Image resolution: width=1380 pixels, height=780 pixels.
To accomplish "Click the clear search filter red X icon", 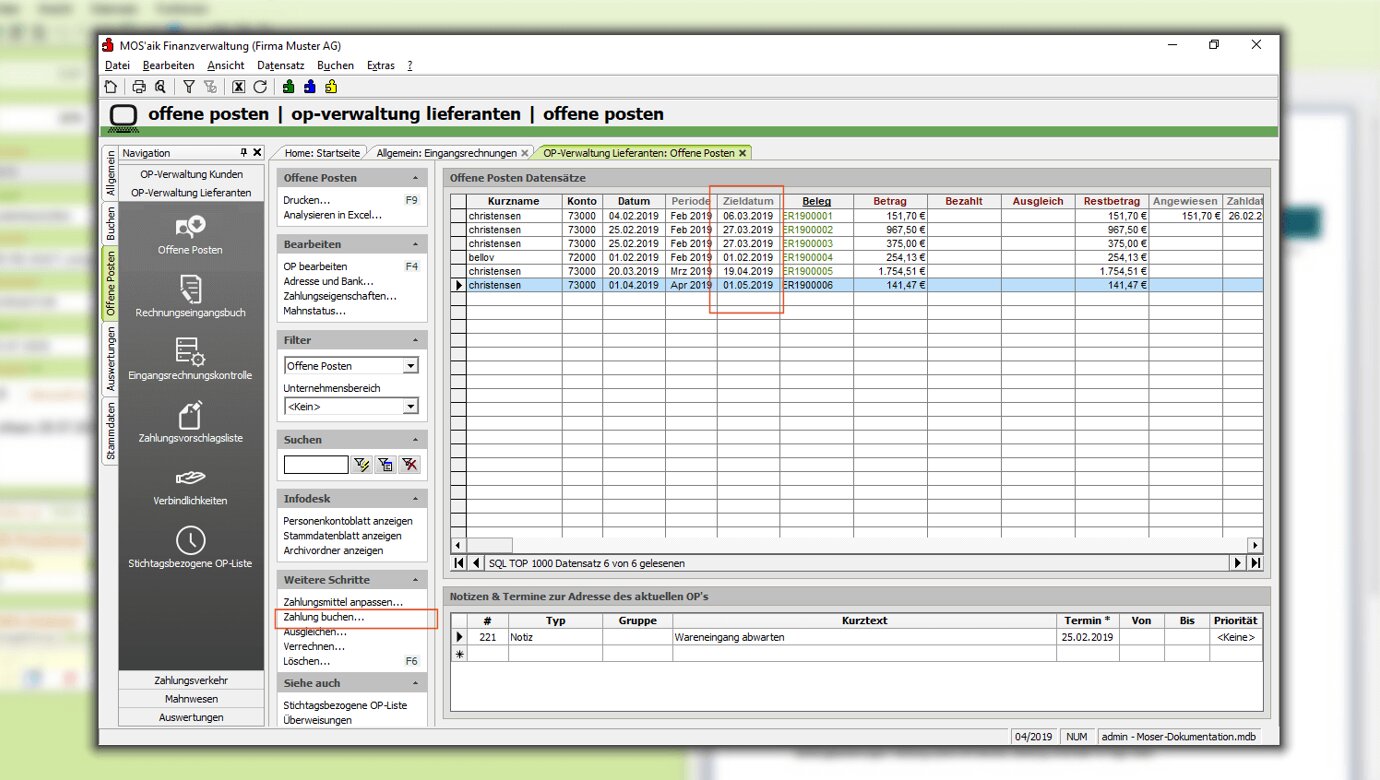I will click(x=410, y=465).
